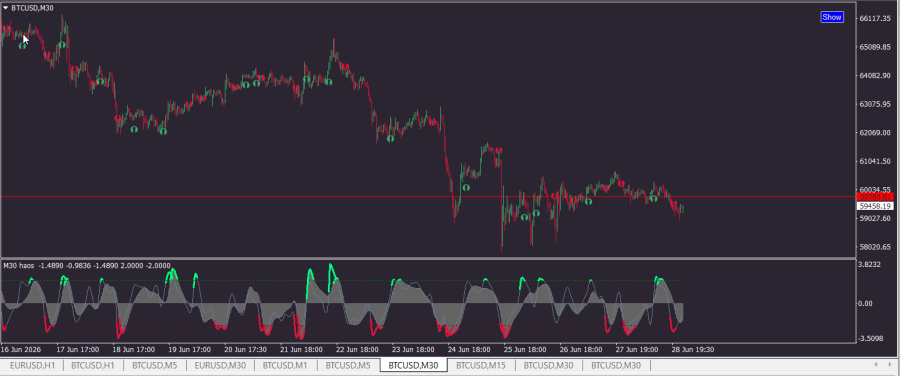Click the 66117.35 price scale value
This screenshot has width=900, height=376.
[875, 18]
